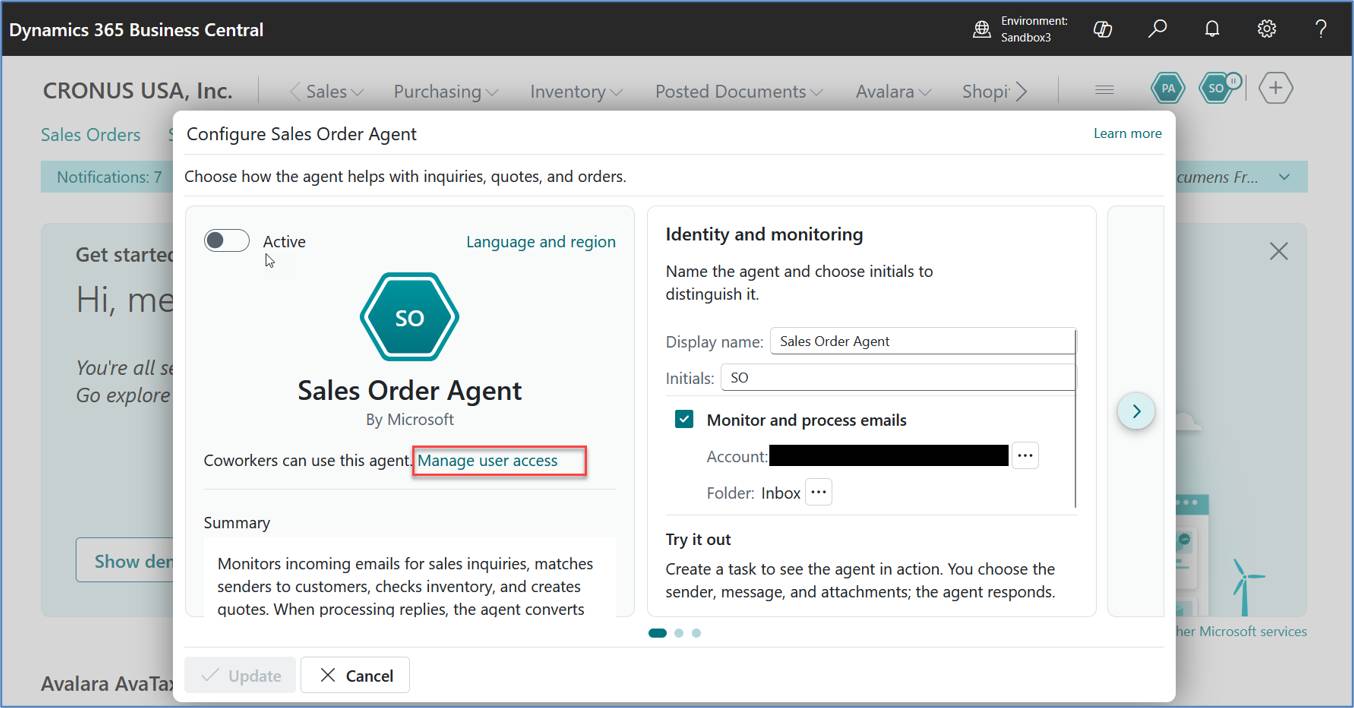Viewport: 1354px width, 708px height.
Task: Open the SO agent hexagon in navigation bar
Action: coord(1218,88)
